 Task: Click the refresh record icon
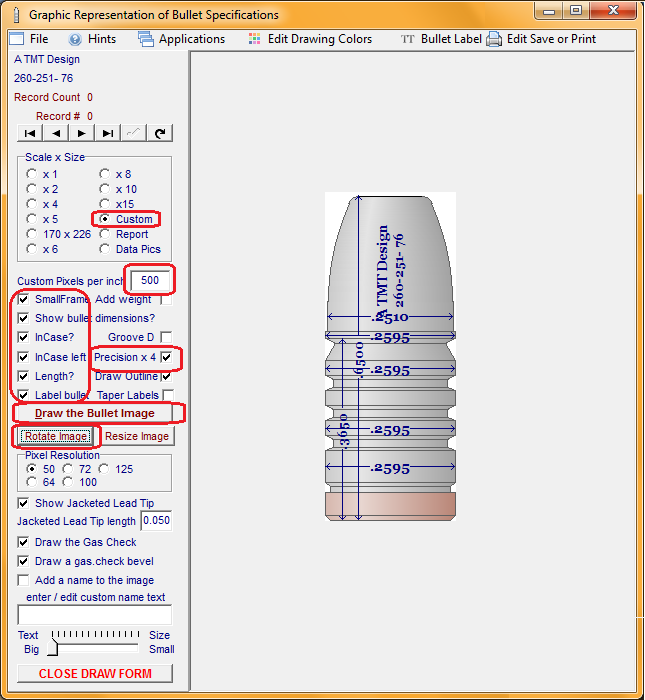point(160,133)
